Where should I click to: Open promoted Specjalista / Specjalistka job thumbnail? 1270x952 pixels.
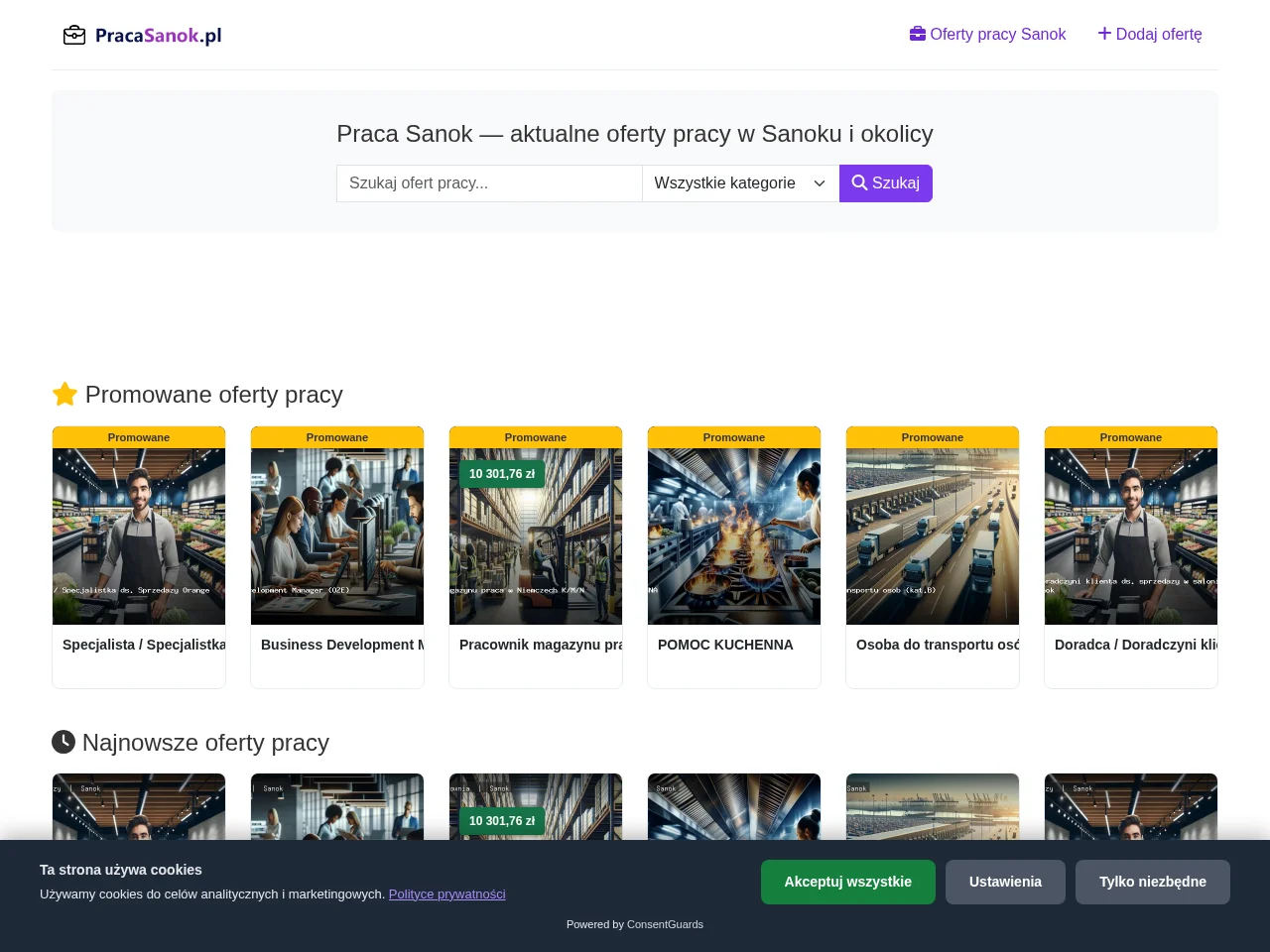point(139,536)
